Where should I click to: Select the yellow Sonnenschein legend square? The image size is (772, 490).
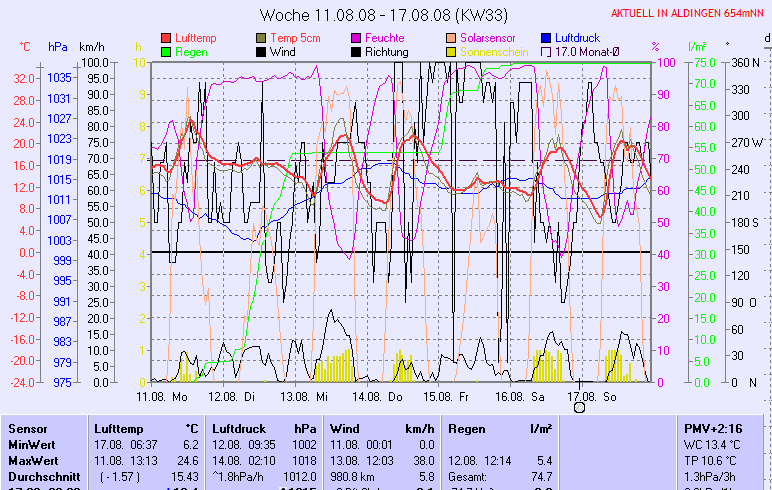pos(451,51)
